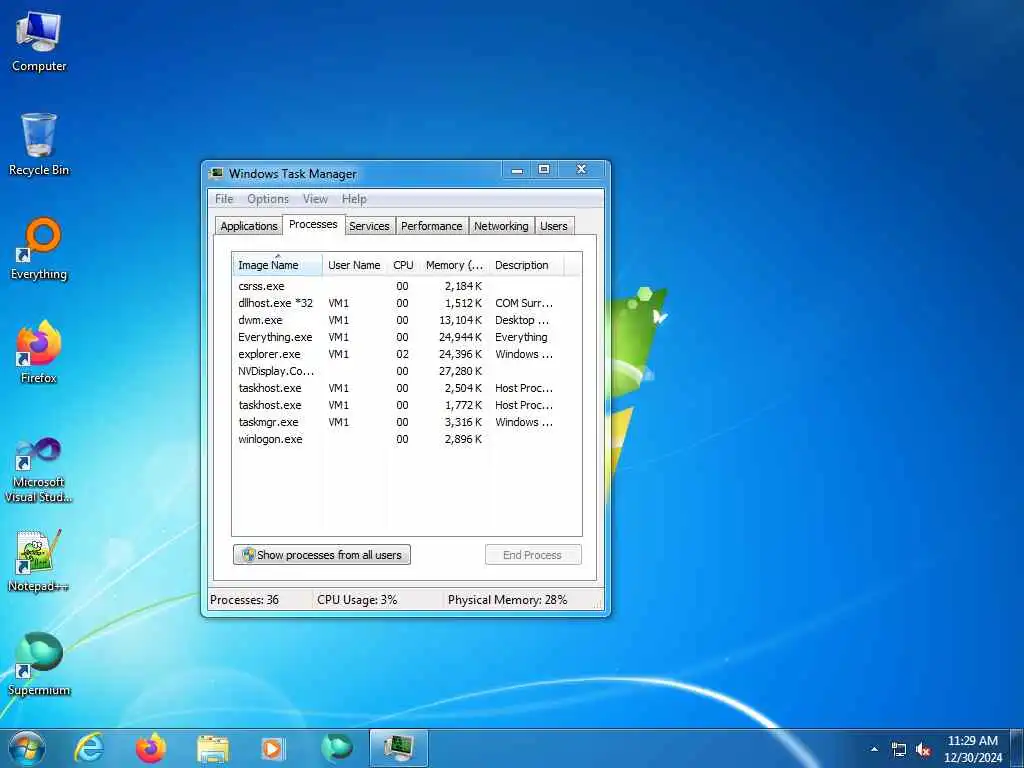Open the Help menu
Screen dimensions: 1024x768
354,199
